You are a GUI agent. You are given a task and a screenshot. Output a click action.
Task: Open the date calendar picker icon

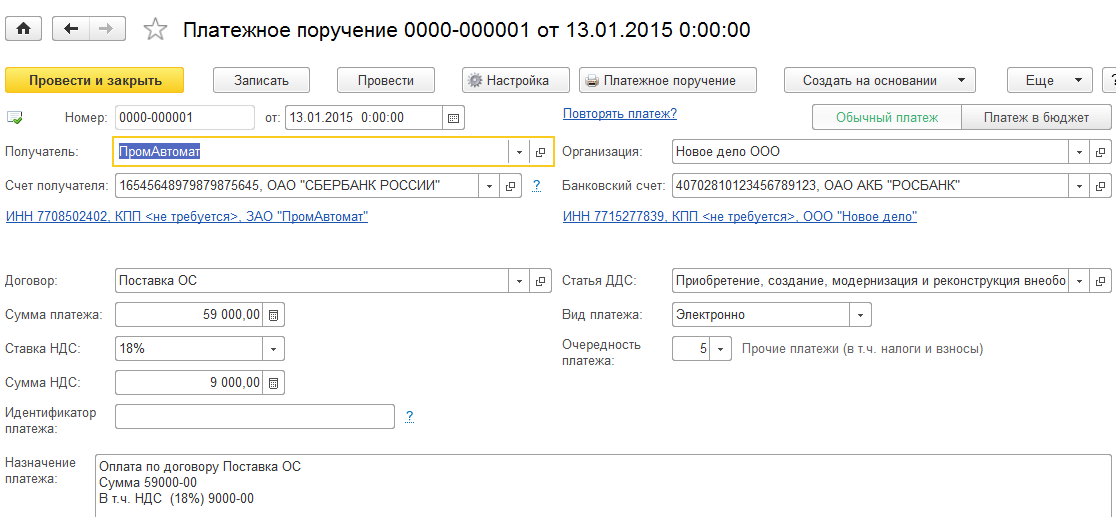(454, 118)
